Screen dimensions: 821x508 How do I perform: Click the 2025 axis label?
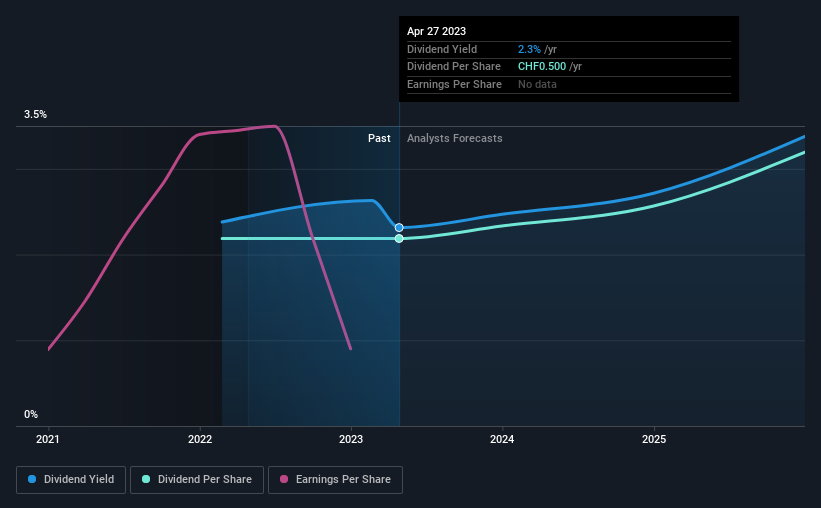pyautogui.click(x=654, y=439)
